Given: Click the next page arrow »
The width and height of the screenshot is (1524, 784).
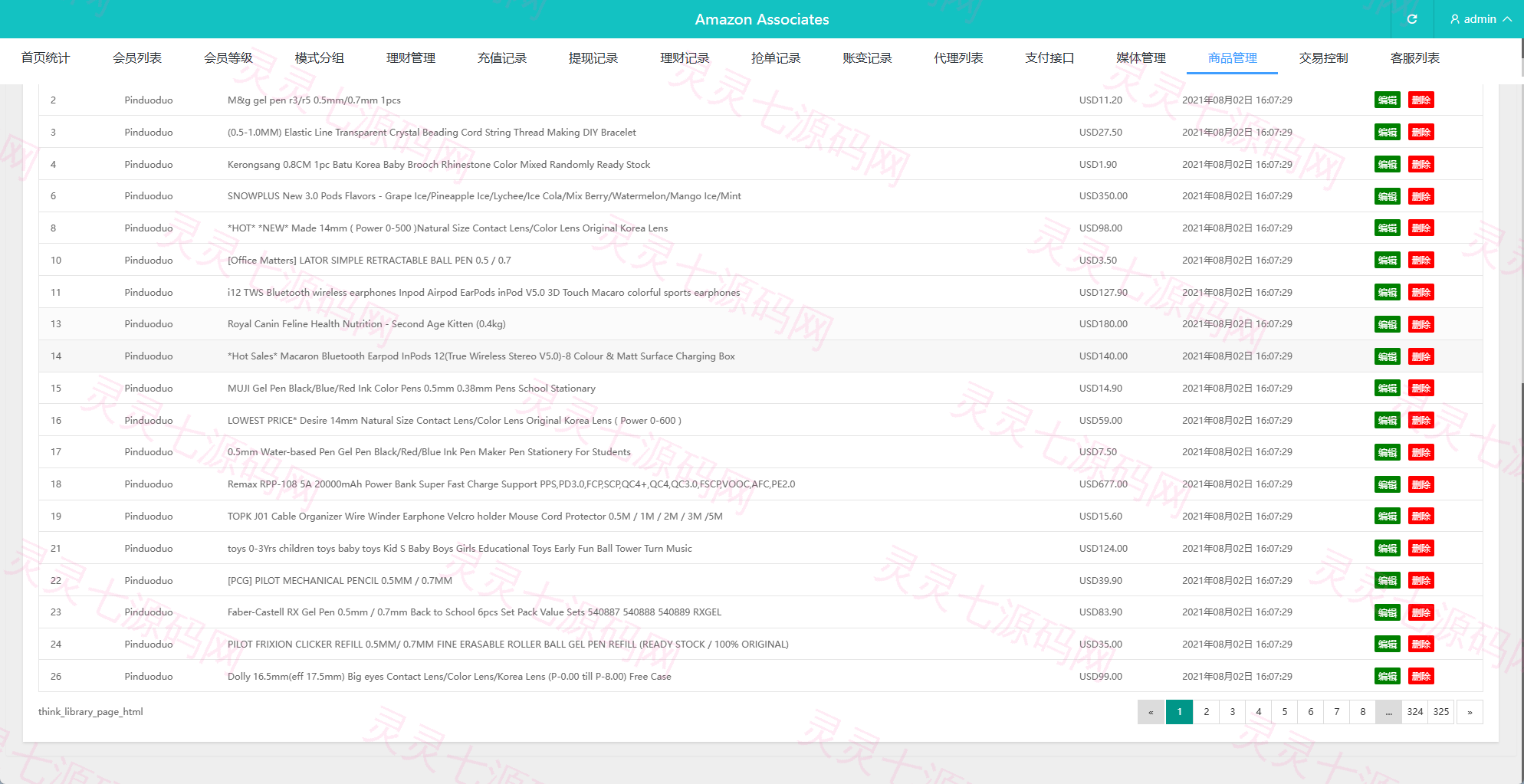Looking at the screenshot, I should point(1470,712).
